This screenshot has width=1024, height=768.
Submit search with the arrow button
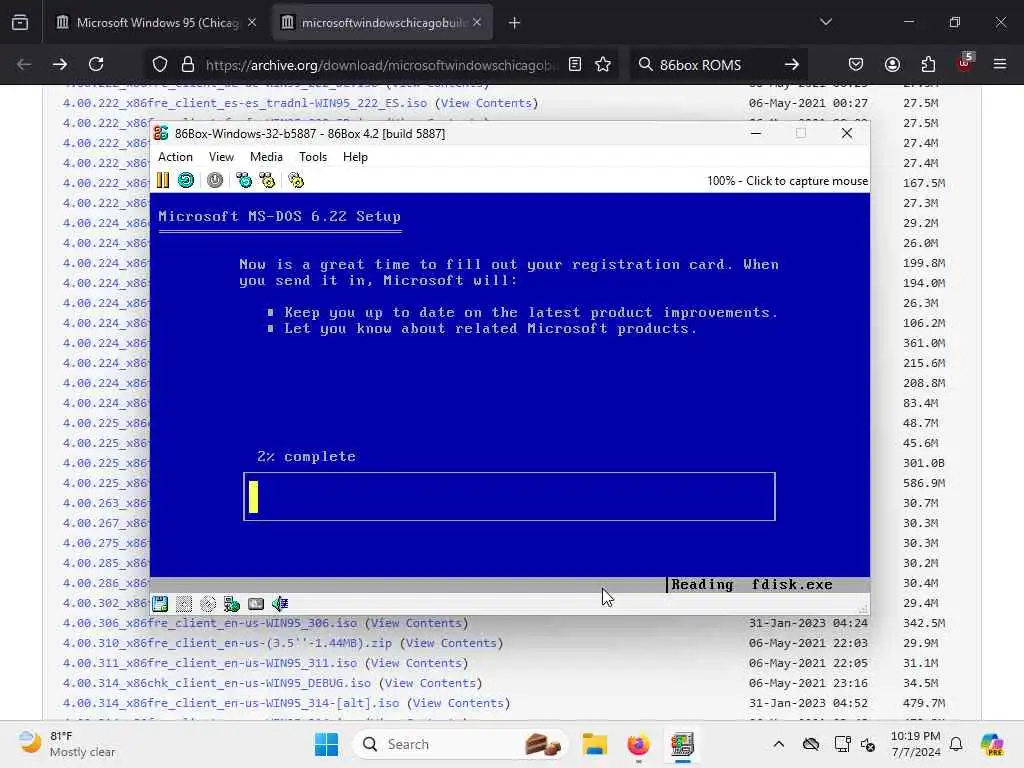click(792, 64)
